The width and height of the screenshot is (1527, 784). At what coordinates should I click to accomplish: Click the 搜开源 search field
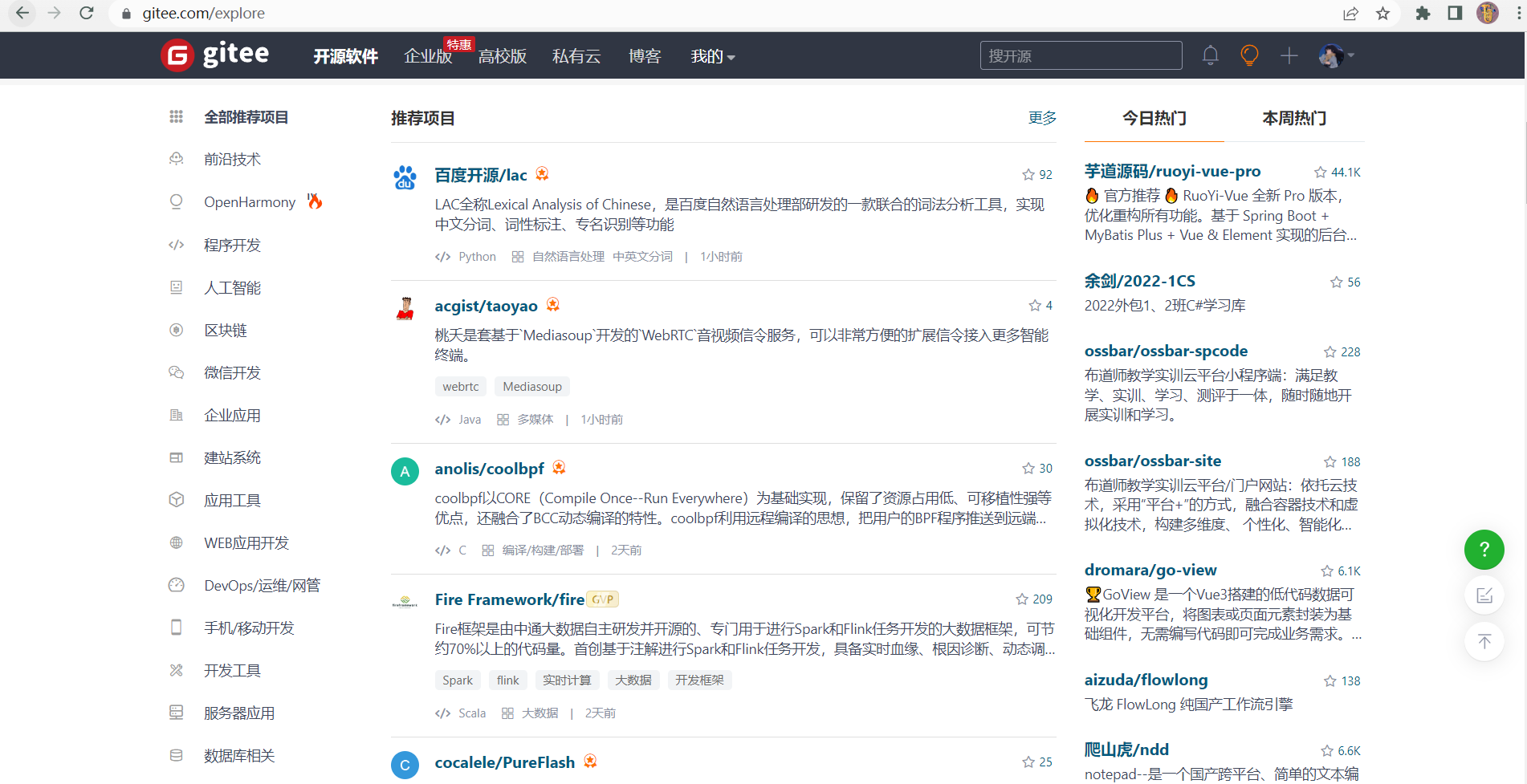1081,55
